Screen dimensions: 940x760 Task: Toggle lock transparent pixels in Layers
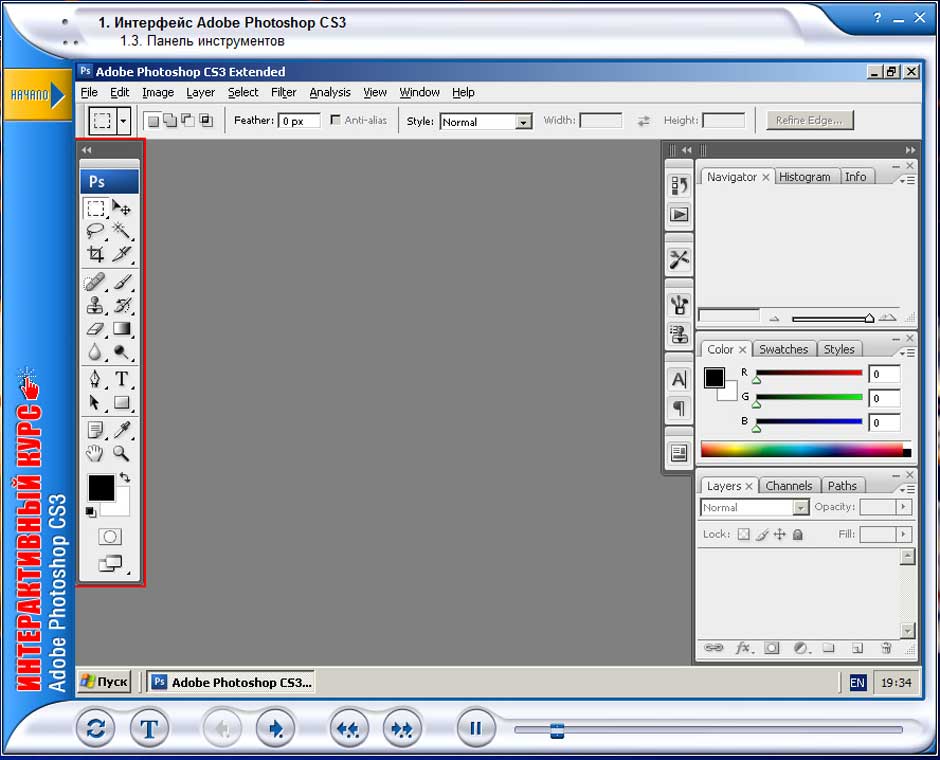[743, 535]
